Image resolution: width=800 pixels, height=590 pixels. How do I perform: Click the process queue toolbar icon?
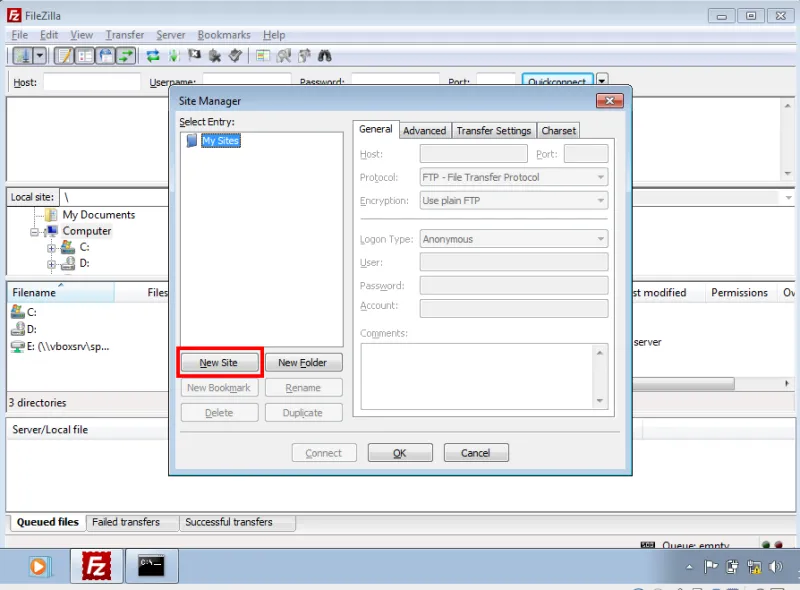pos(174,56)
